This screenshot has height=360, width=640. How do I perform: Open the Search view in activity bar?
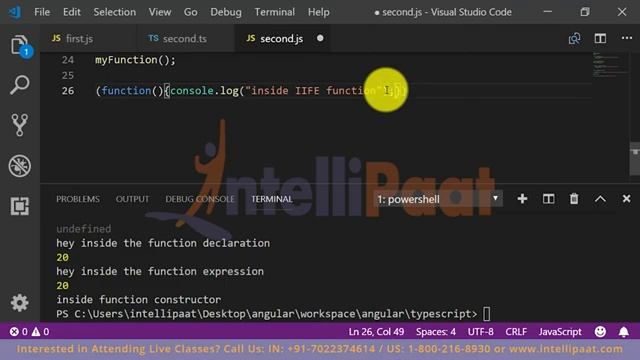(20, 85)
